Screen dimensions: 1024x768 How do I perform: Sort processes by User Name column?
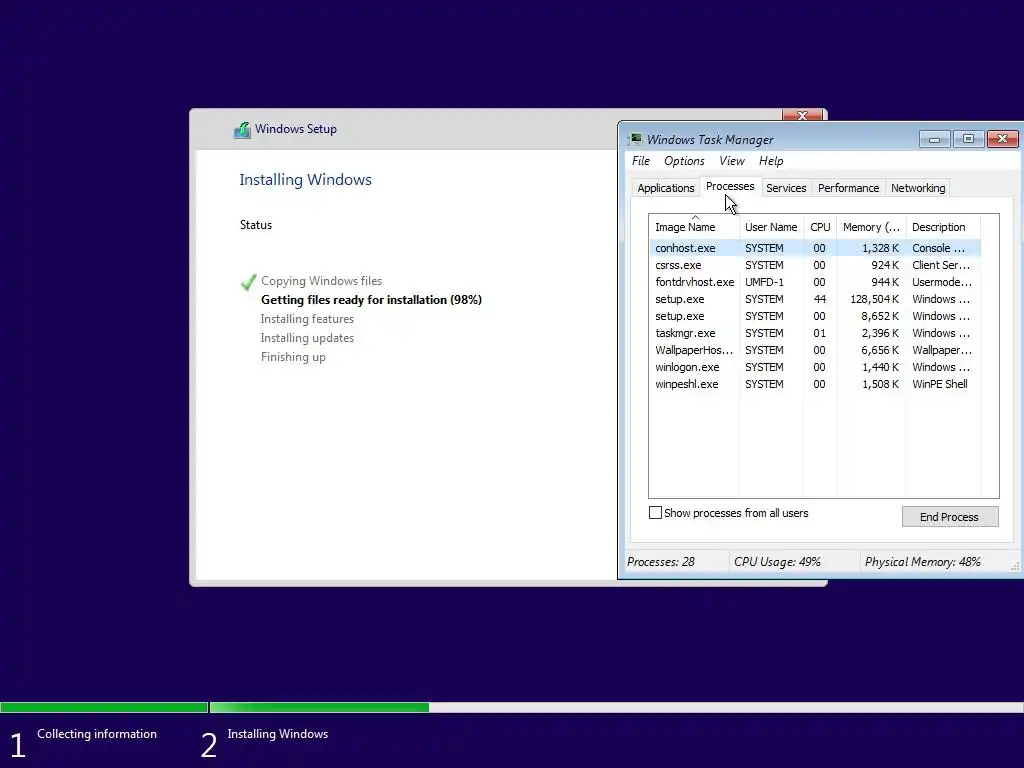pyautogui.click(x=771, y=227)
